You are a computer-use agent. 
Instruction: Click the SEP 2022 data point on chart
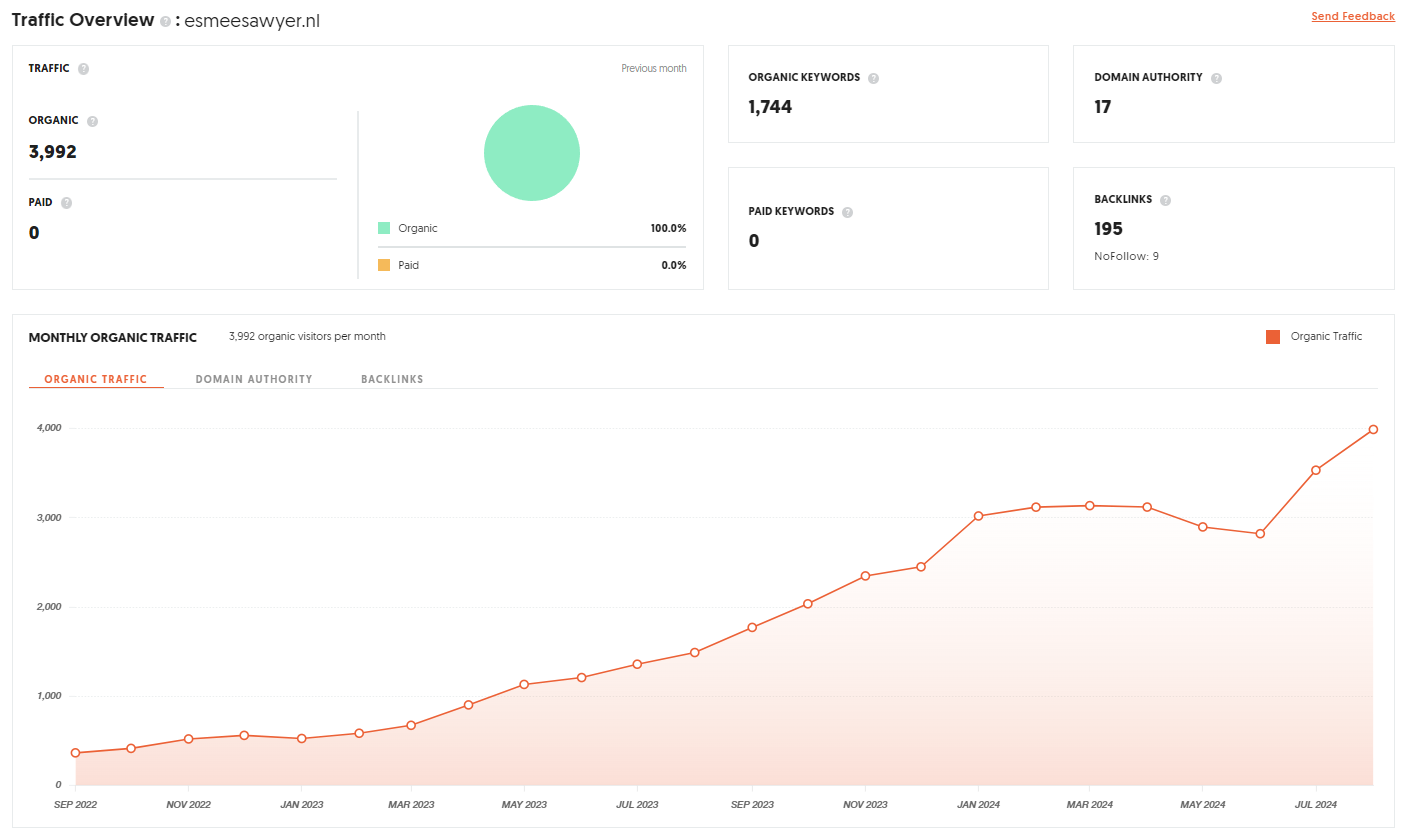[75, 753]
